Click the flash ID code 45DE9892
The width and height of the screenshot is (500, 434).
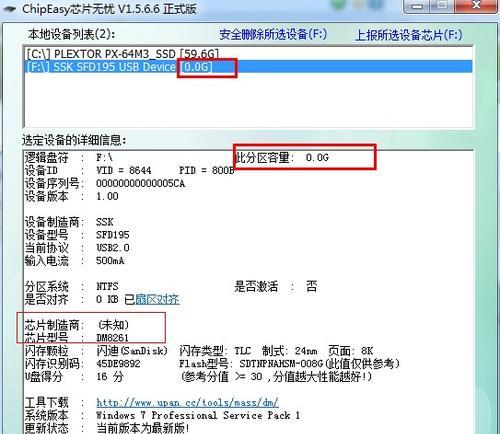click(118, 364)
